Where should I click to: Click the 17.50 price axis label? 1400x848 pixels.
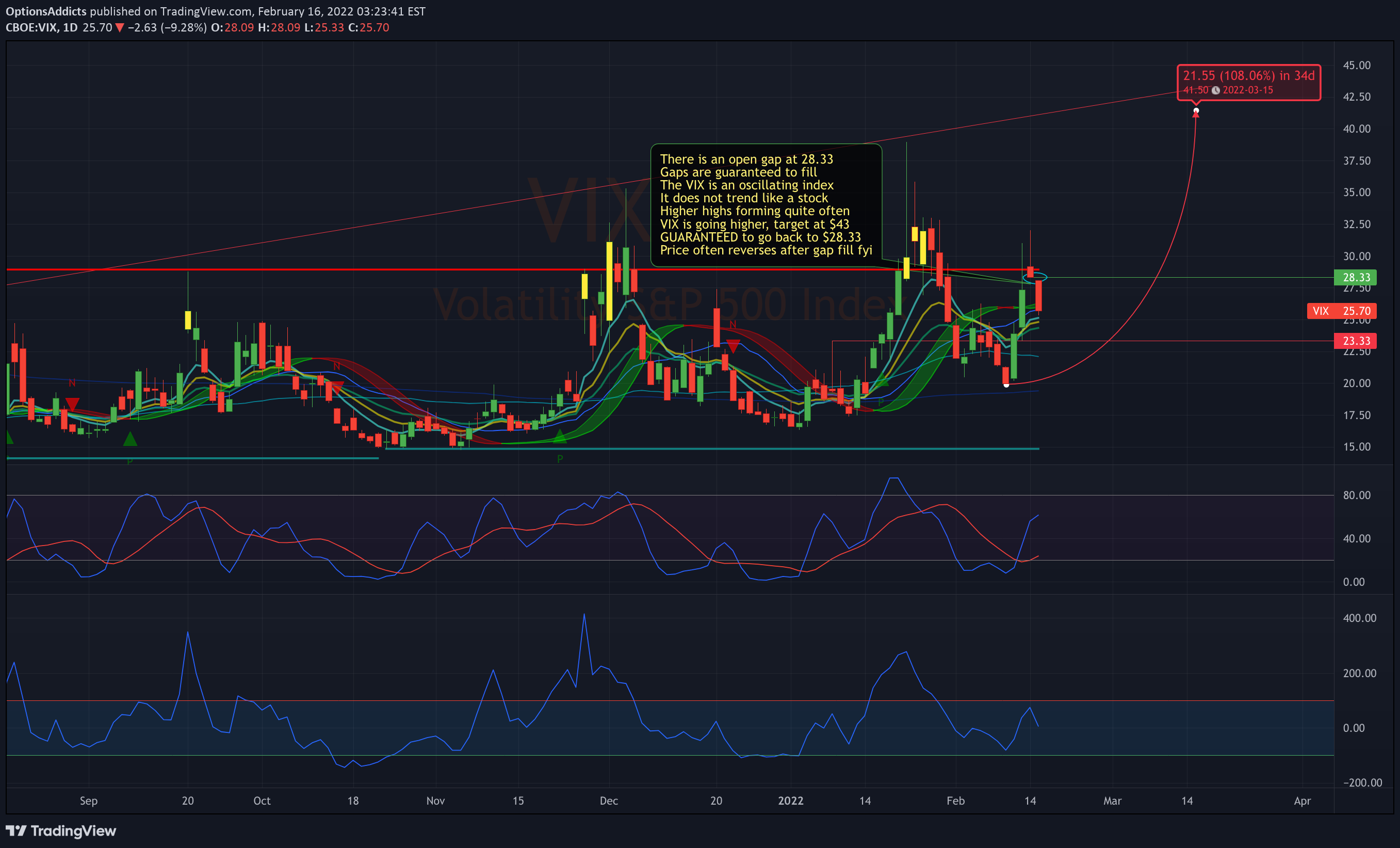(1356, 415)
